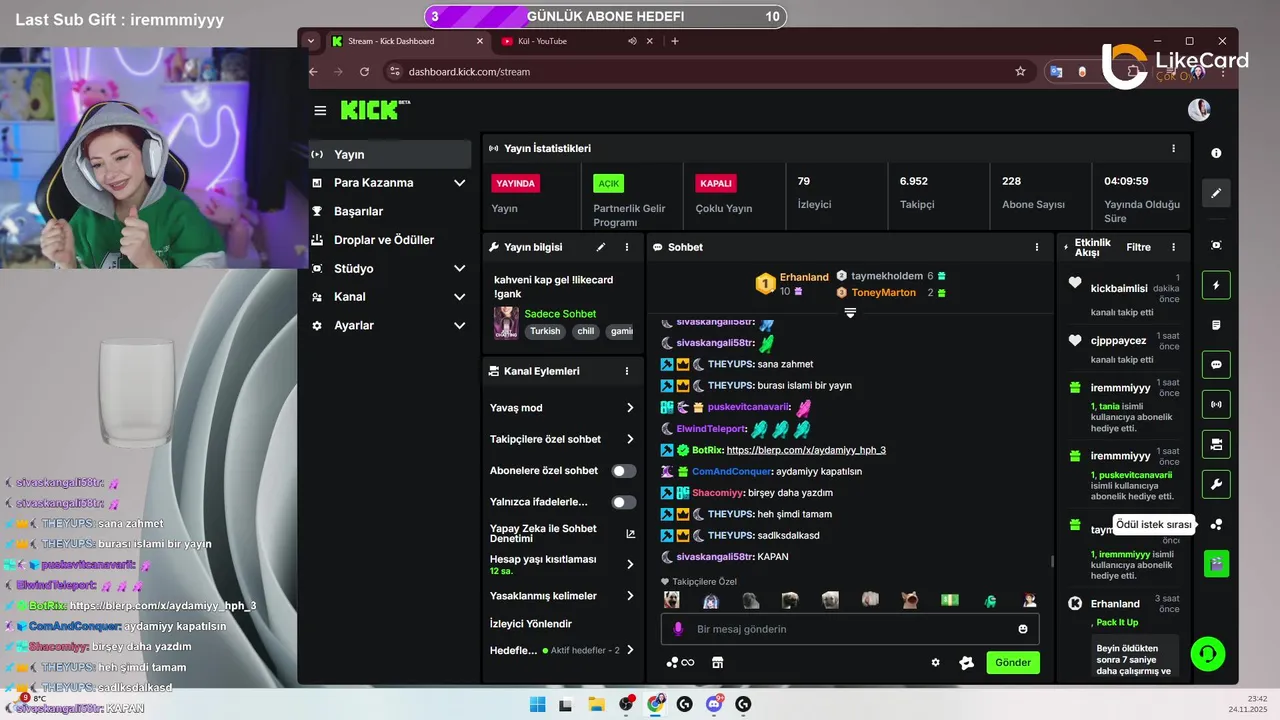This screenshot has width=1280, height=720.
Task: Expand Kanal sidebar section
Action: click(459, 297)
